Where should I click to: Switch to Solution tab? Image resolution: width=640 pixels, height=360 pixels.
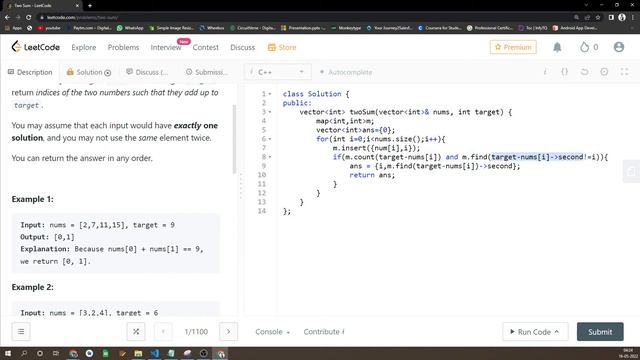click(x=89, y=72)
